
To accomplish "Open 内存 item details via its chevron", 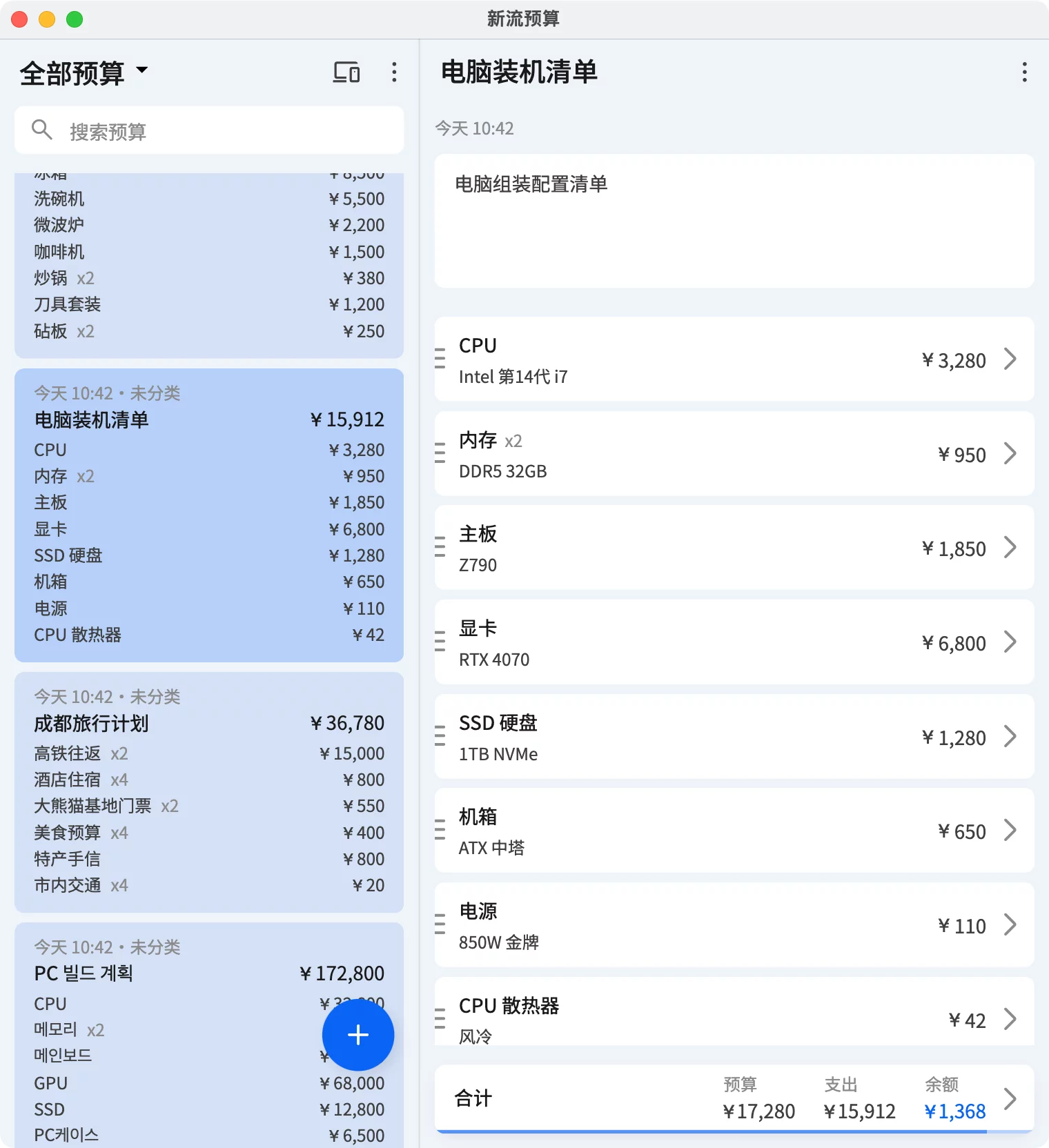I will click(1010, 453).
